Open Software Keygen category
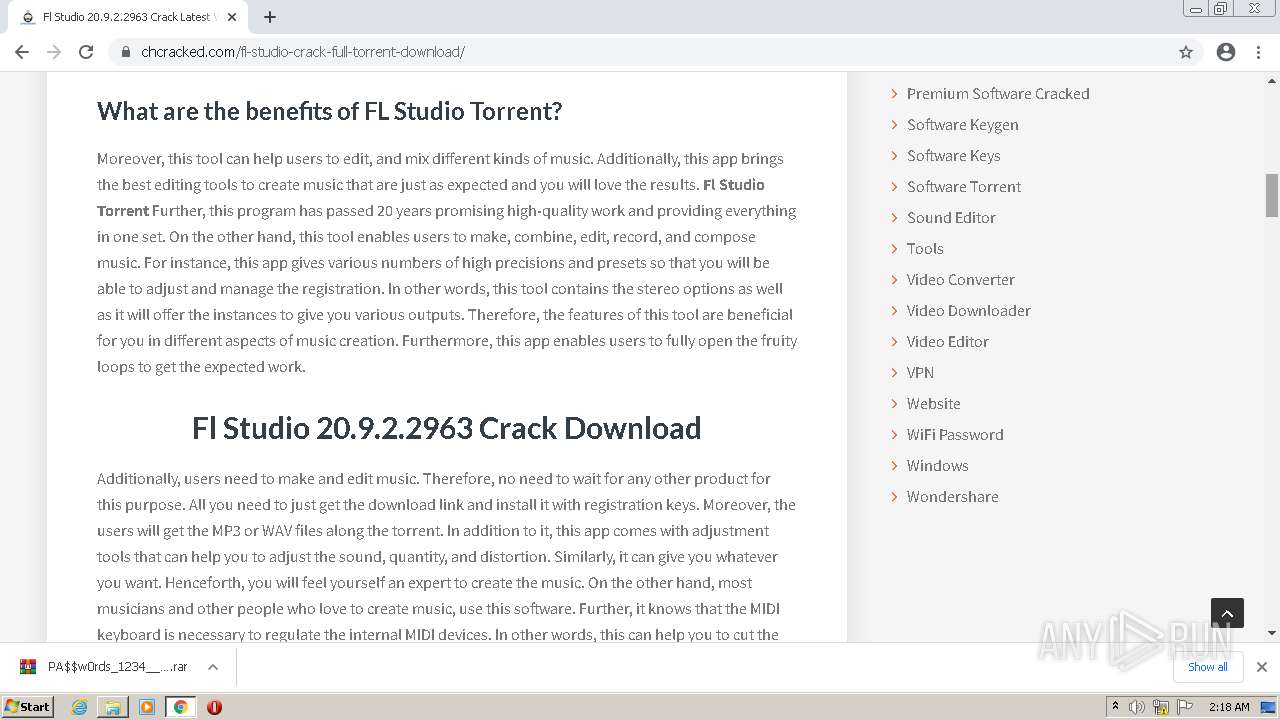The image size is (1280, 720). pyautogui.click(x=962, y=125)
